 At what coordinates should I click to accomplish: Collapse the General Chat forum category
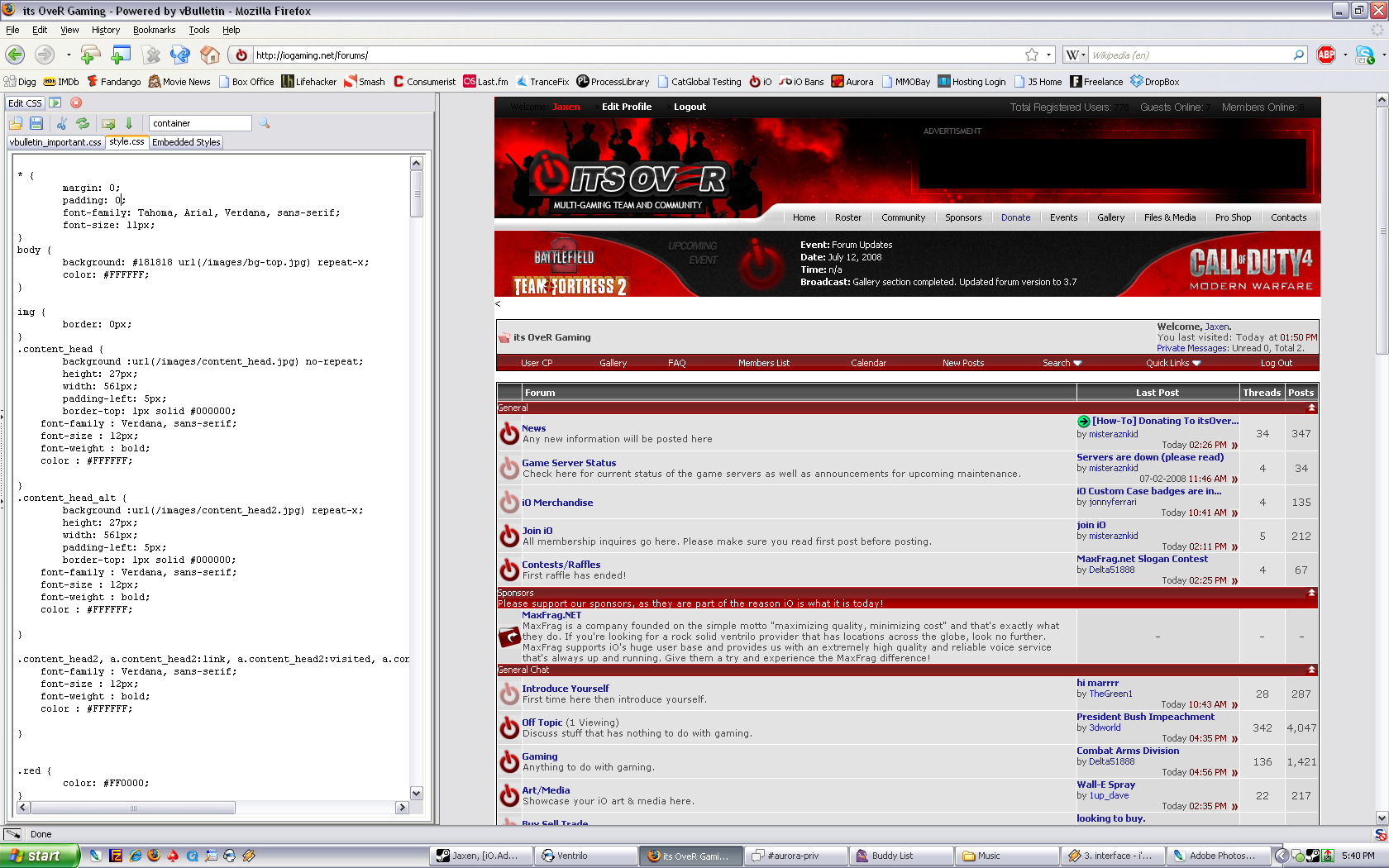[1311, 670]
